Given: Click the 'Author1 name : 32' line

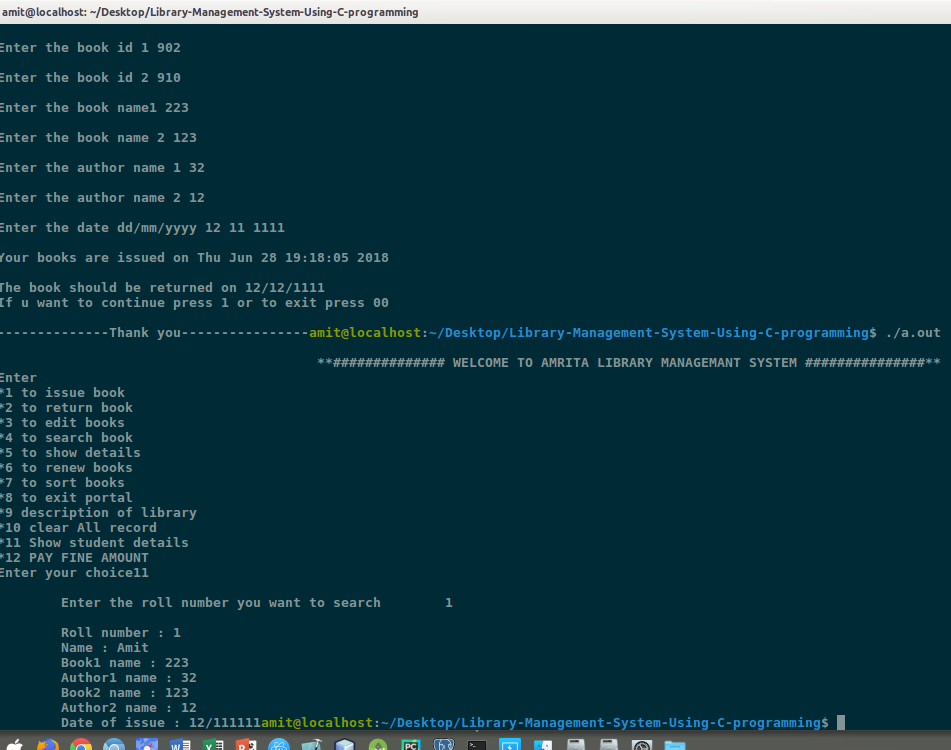Looking at the screenshot, I should click(x=129, y=678).
